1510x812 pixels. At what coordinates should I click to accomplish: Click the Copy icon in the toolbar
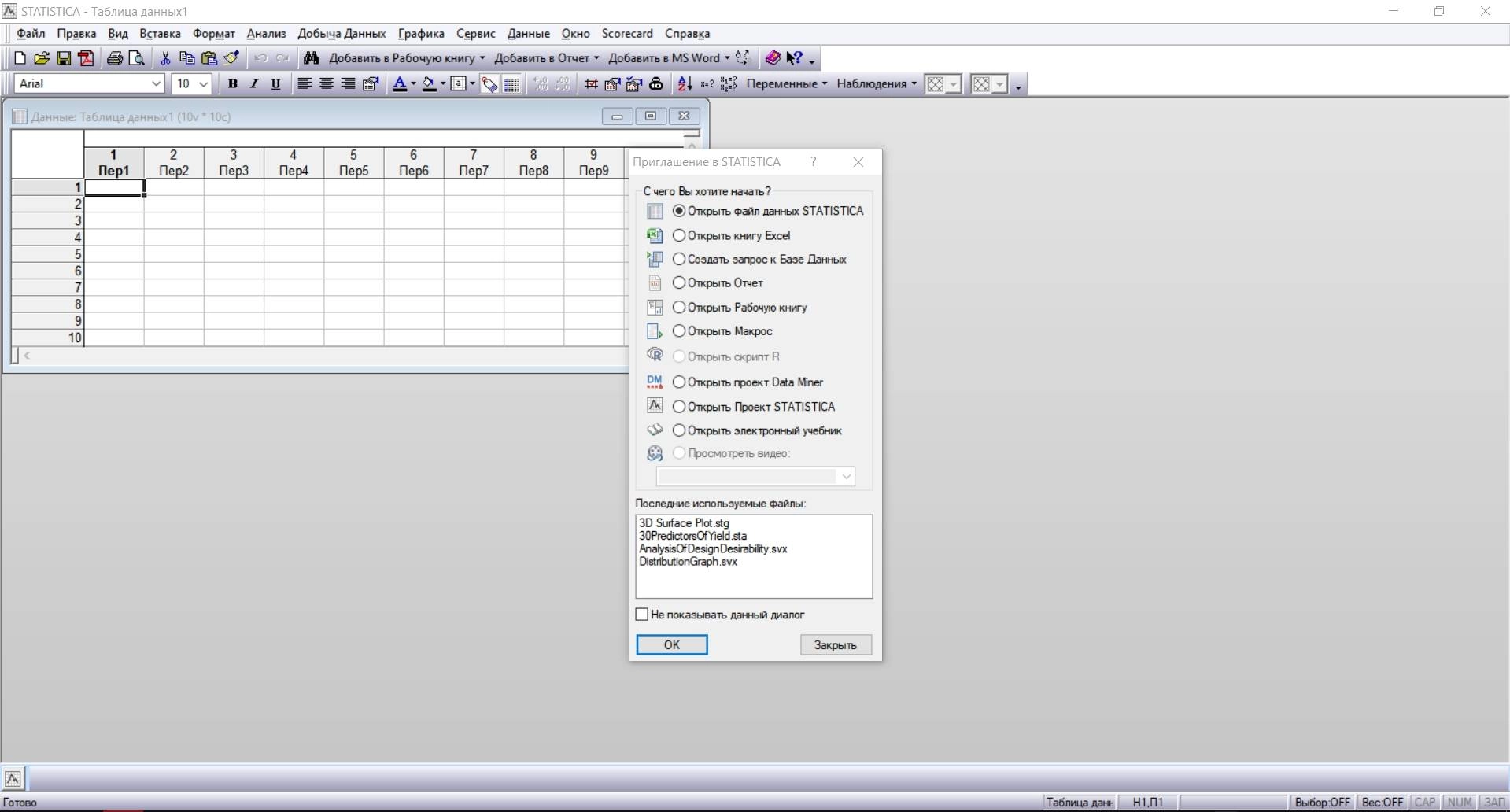(187, 58)
